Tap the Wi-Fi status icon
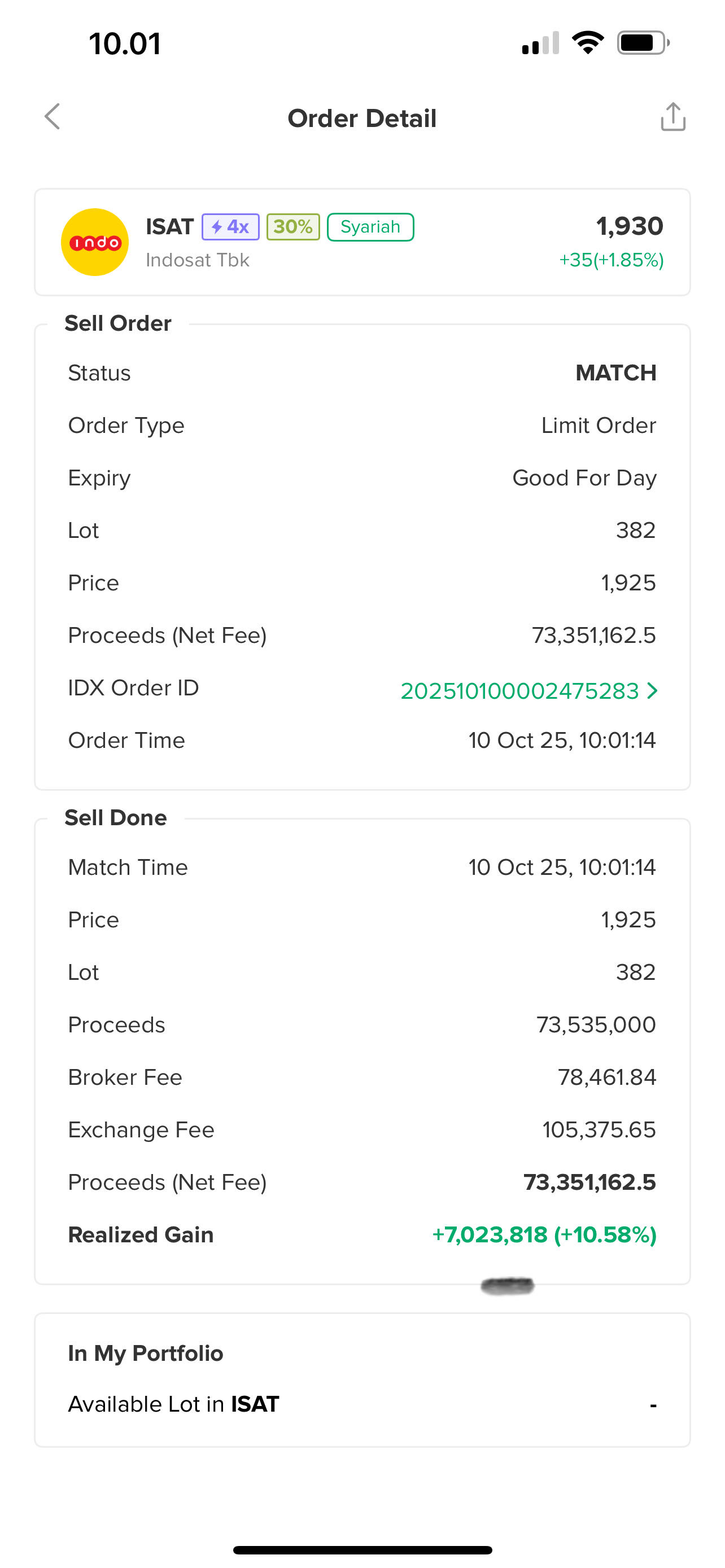This screenshot has width=725, height=1568. point(587,43)
